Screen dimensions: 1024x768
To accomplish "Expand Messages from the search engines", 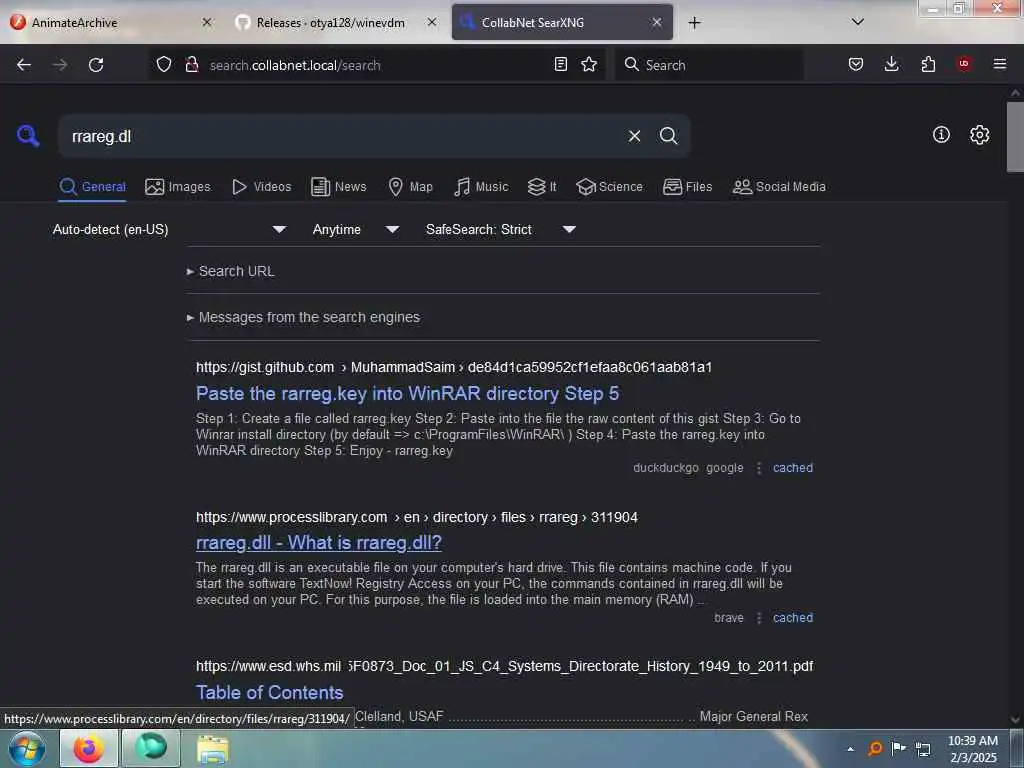I will (303, 317).
